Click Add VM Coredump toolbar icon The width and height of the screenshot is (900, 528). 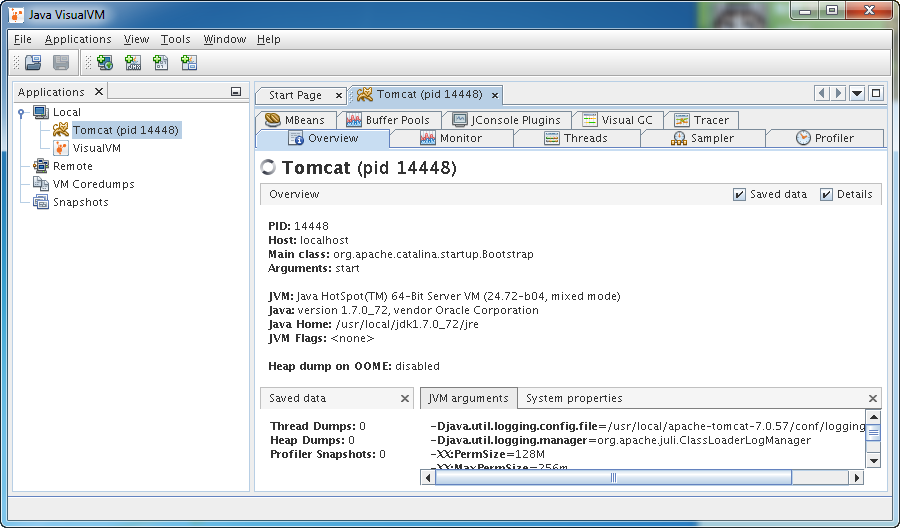161,63
